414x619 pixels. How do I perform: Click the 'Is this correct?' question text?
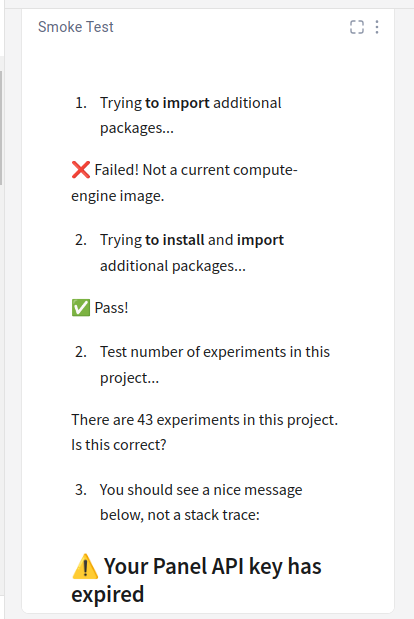tap(119, 445)
